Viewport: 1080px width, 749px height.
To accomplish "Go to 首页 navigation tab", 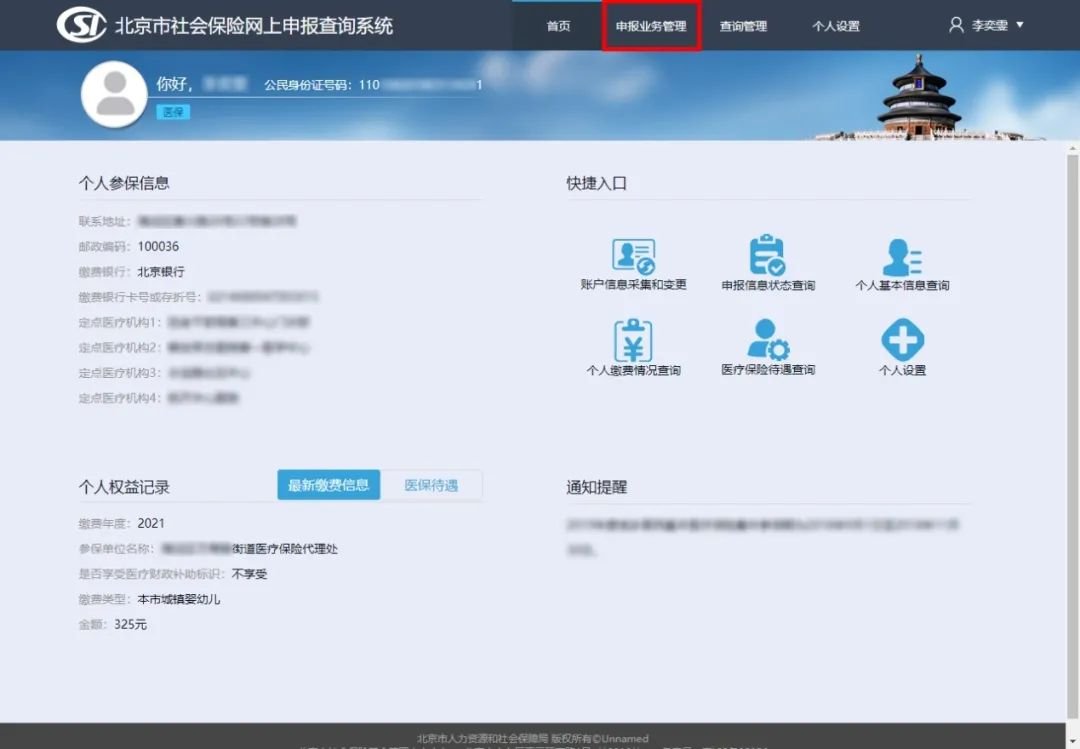I will pos(558,26).
